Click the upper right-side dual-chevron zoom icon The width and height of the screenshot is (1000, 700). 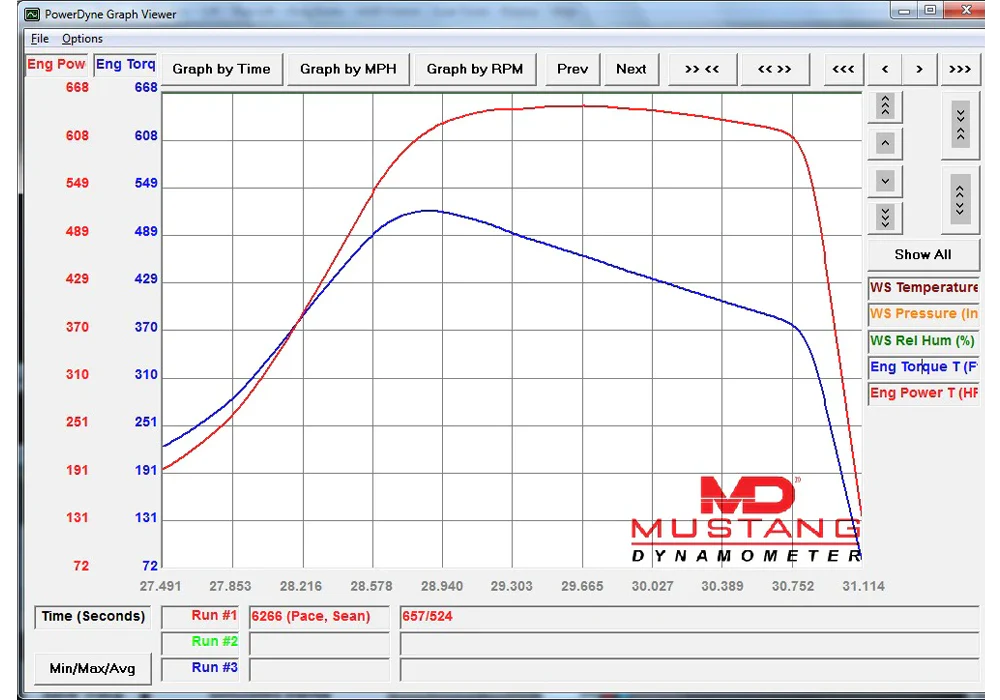[960, 125]
